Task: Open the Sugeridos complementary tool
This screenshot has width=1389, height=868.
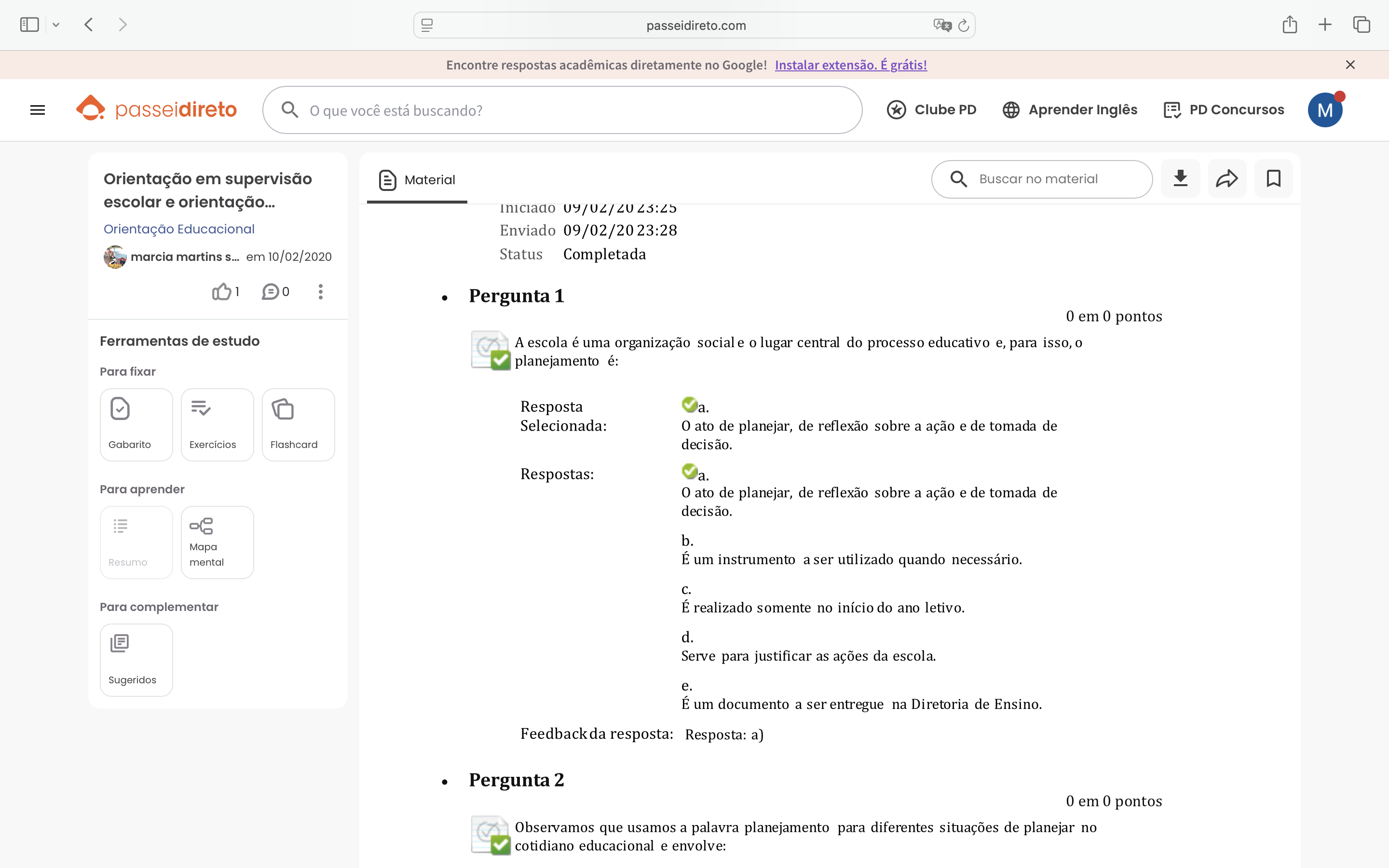Action: point(136,660)
